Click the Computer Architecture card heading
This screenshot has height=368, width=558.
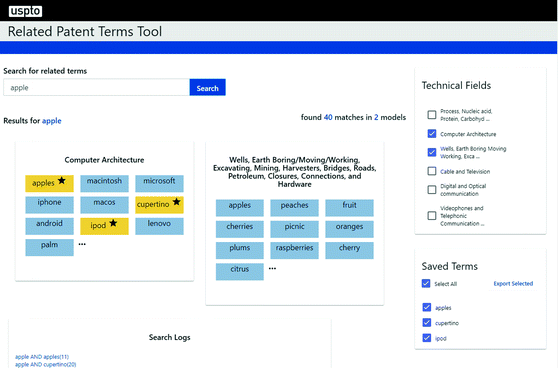[104, 160]
